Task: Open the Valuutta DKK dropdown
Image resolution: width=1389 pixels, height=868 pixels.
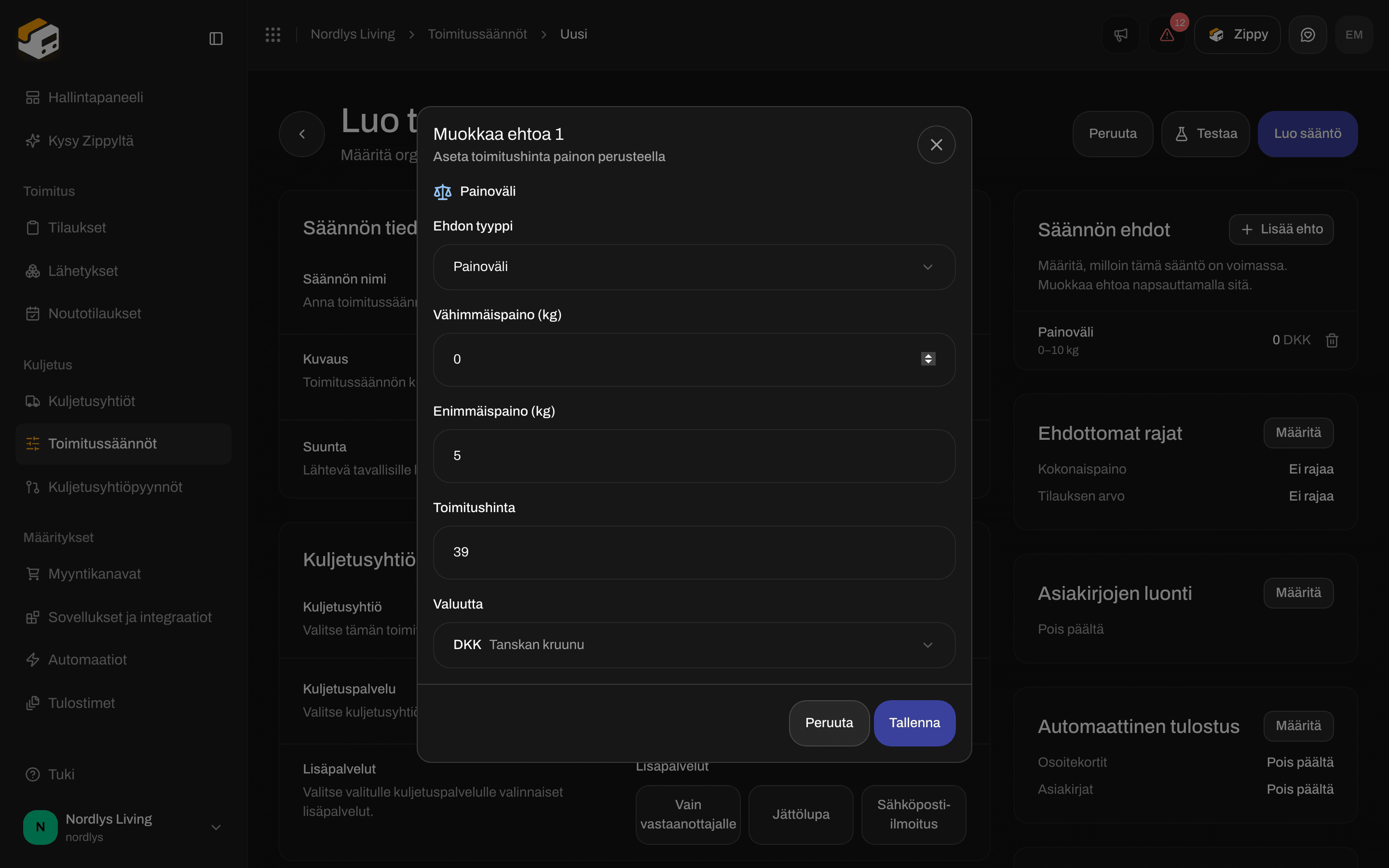Action: coord(694,645)
